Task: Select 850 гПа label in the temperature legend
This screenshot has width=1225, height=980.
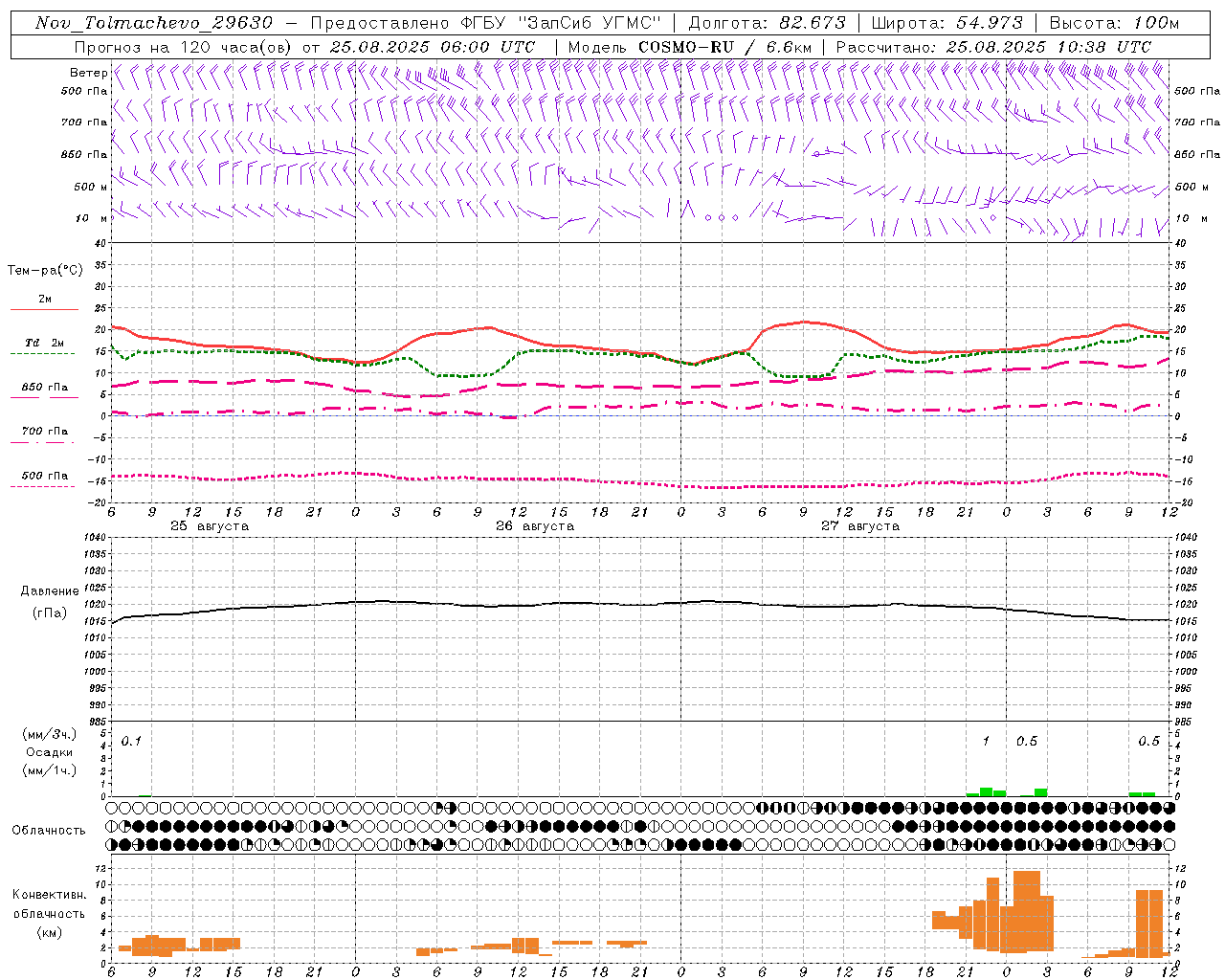Action: 45,388
